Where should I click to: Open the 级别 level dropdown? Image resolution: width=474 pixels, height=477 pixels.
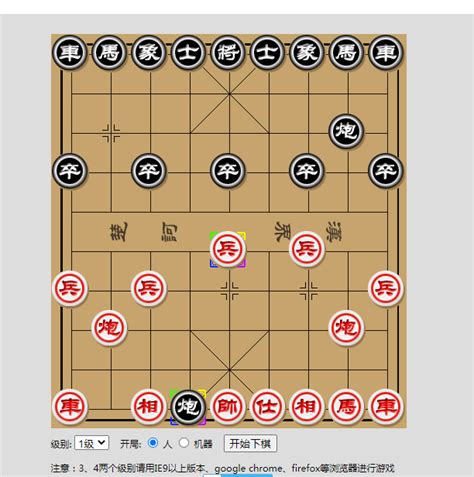pyautogui.click(x=92, y=443)
